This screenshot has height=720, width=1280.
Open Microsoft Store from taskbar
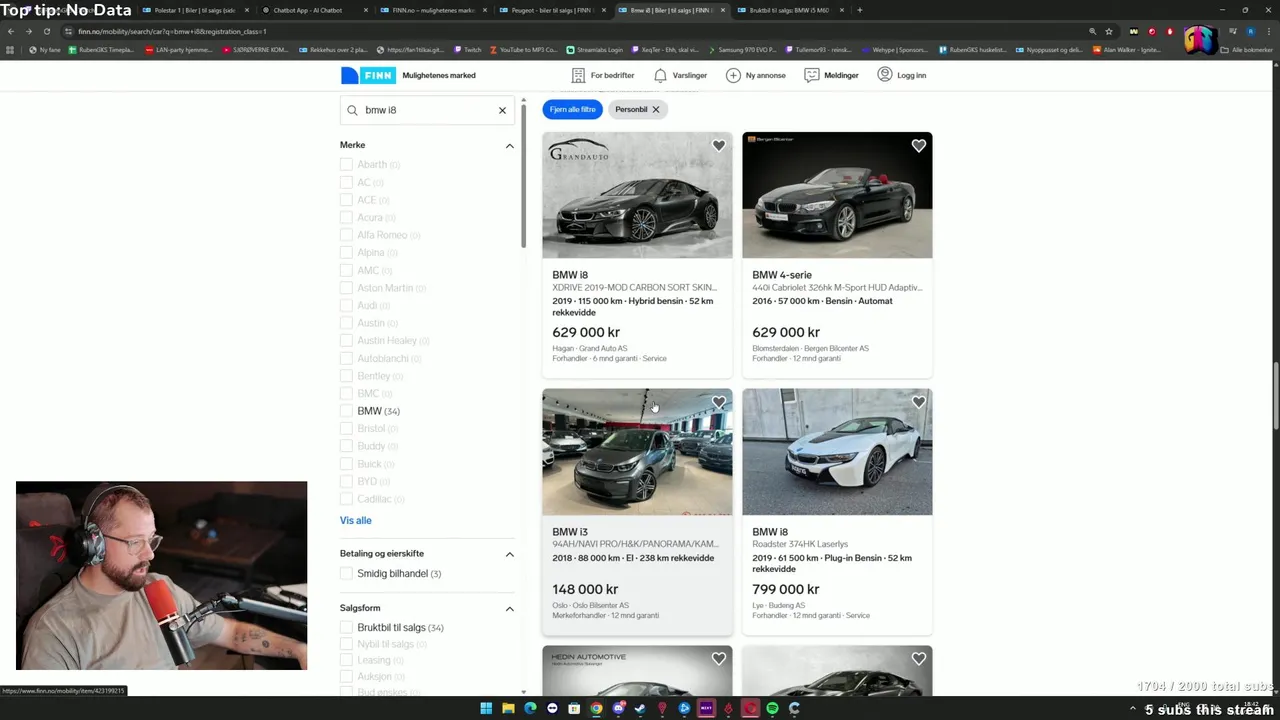pyautogui.click(x=574, y=708)
